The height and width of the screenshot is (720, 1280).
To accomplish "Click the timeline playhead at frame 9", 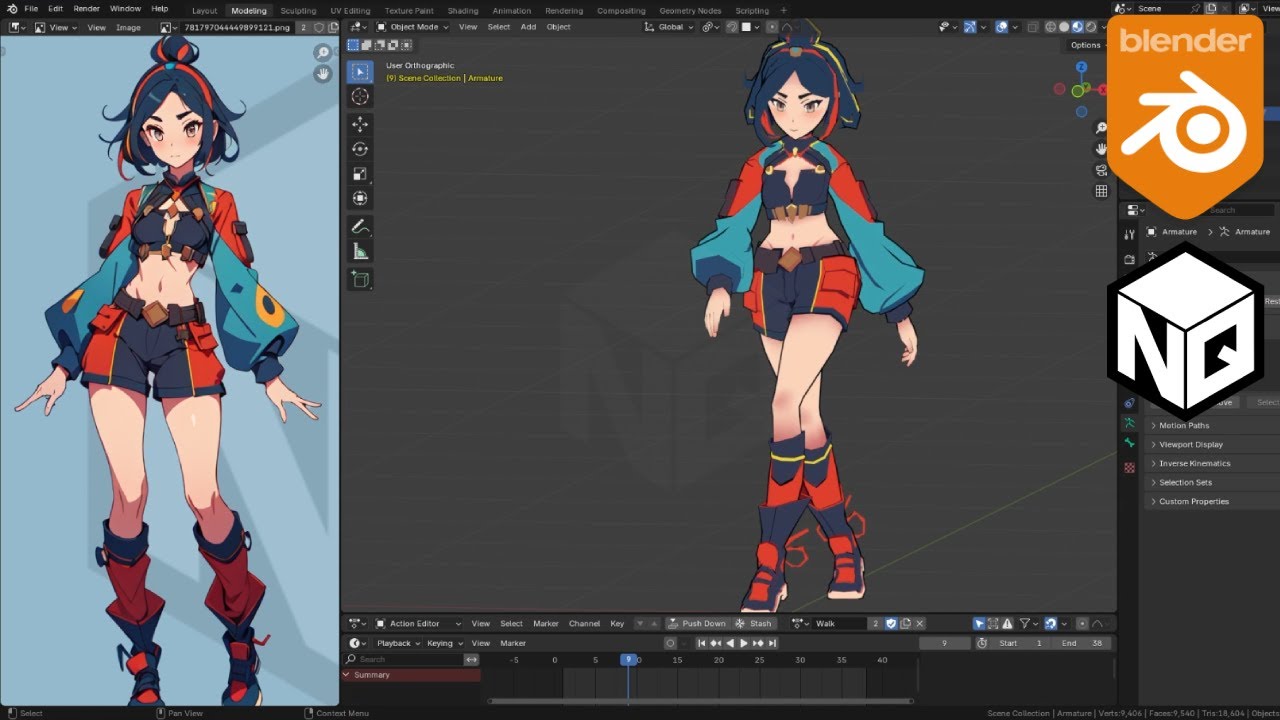I will click(628, 660).
